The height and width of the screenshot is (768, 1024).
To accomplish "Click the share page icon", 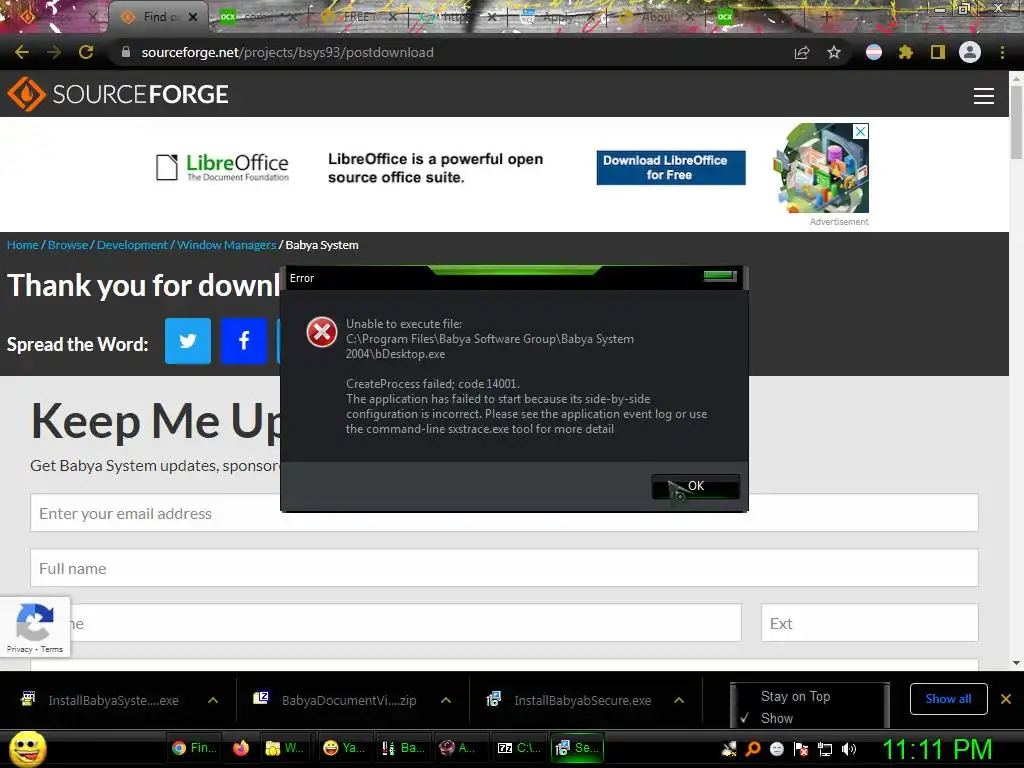I will (802, 52).
